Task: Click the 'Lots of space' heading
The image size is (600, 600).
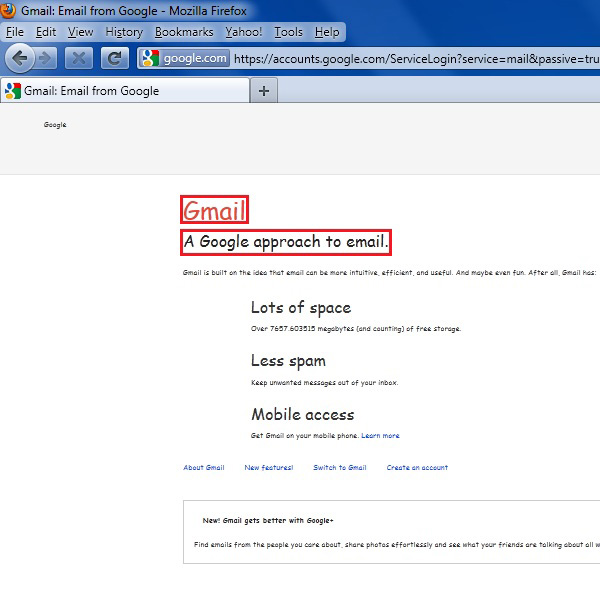Action: coord(301,308)
